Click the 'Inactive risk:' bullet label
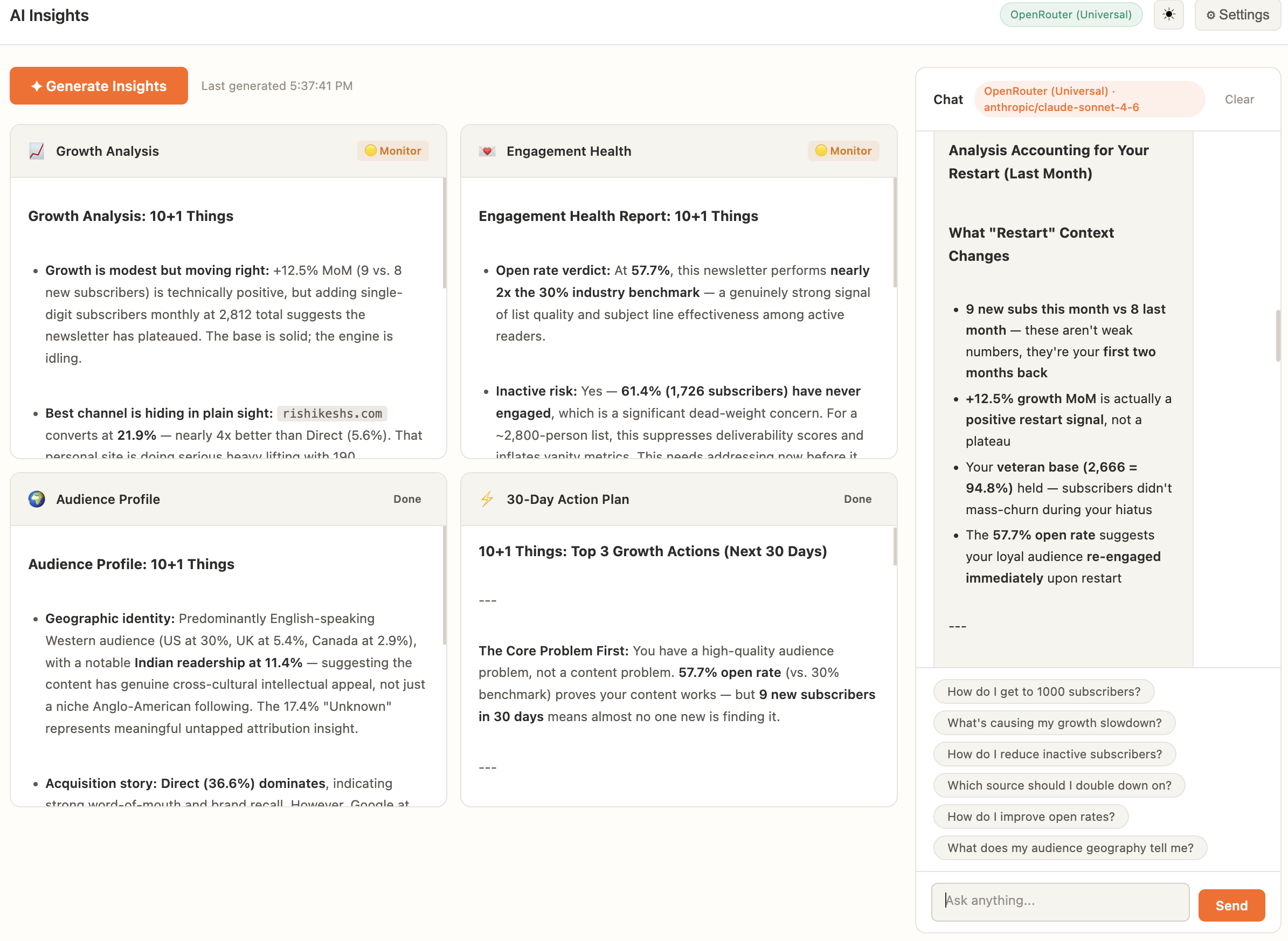The width and height of the screenshot is (1288, 941). click(536, 391)
